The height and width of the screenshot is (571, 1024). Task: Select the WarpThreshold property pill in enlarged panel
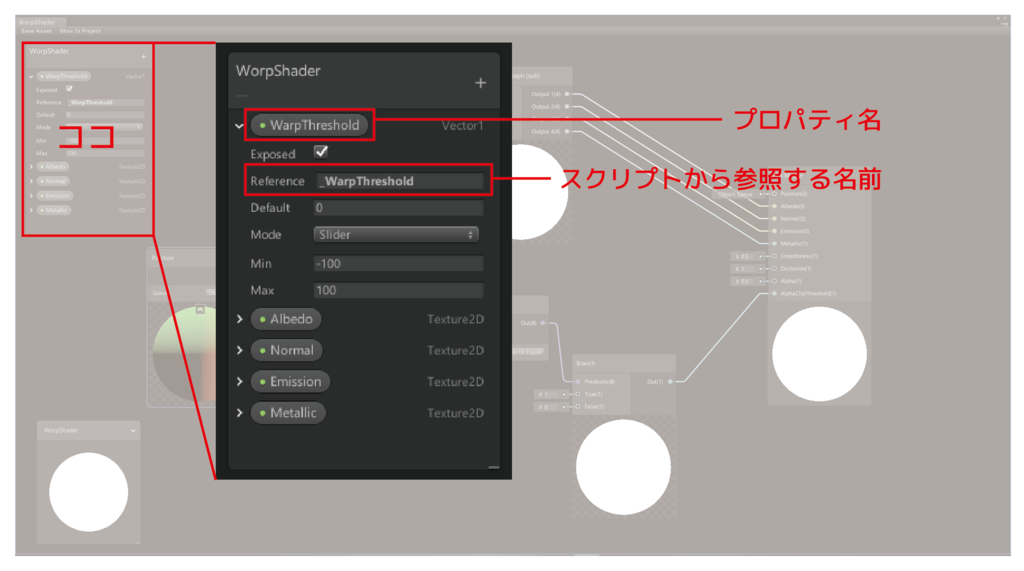(309, 125)
